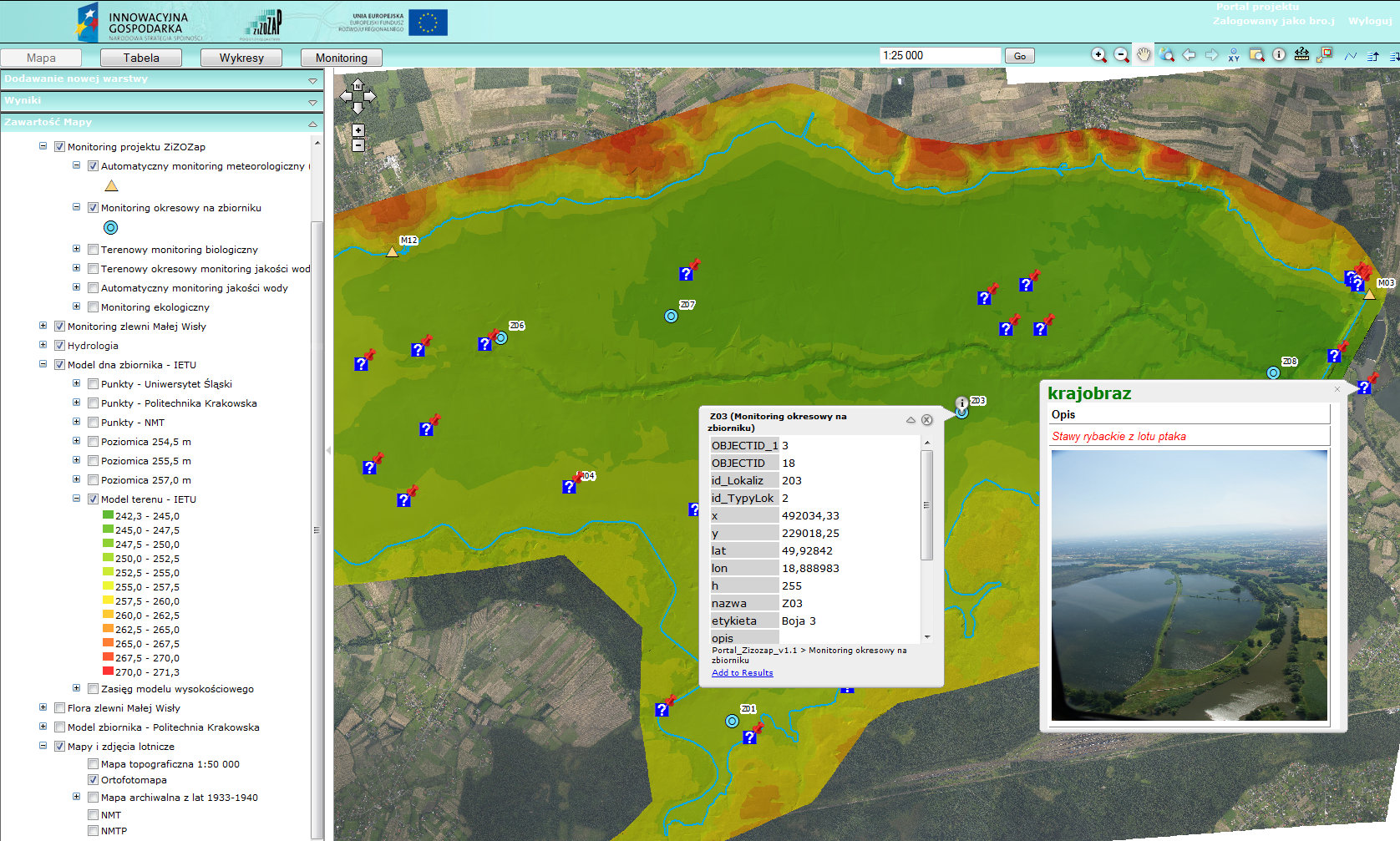Switch to the Tabela tab

click(x=141, y=58)
